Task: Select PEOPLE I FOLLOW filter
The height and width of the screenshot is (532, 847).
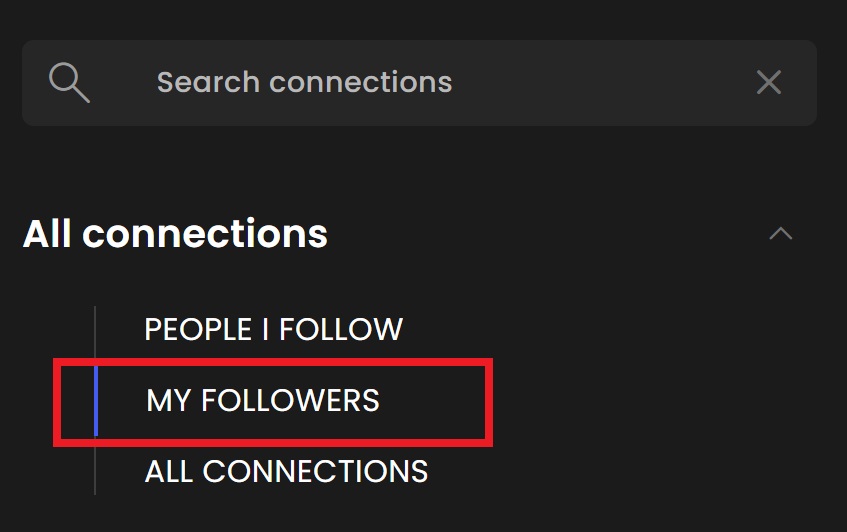Action: pyautogui.click(x=273, y=329)
